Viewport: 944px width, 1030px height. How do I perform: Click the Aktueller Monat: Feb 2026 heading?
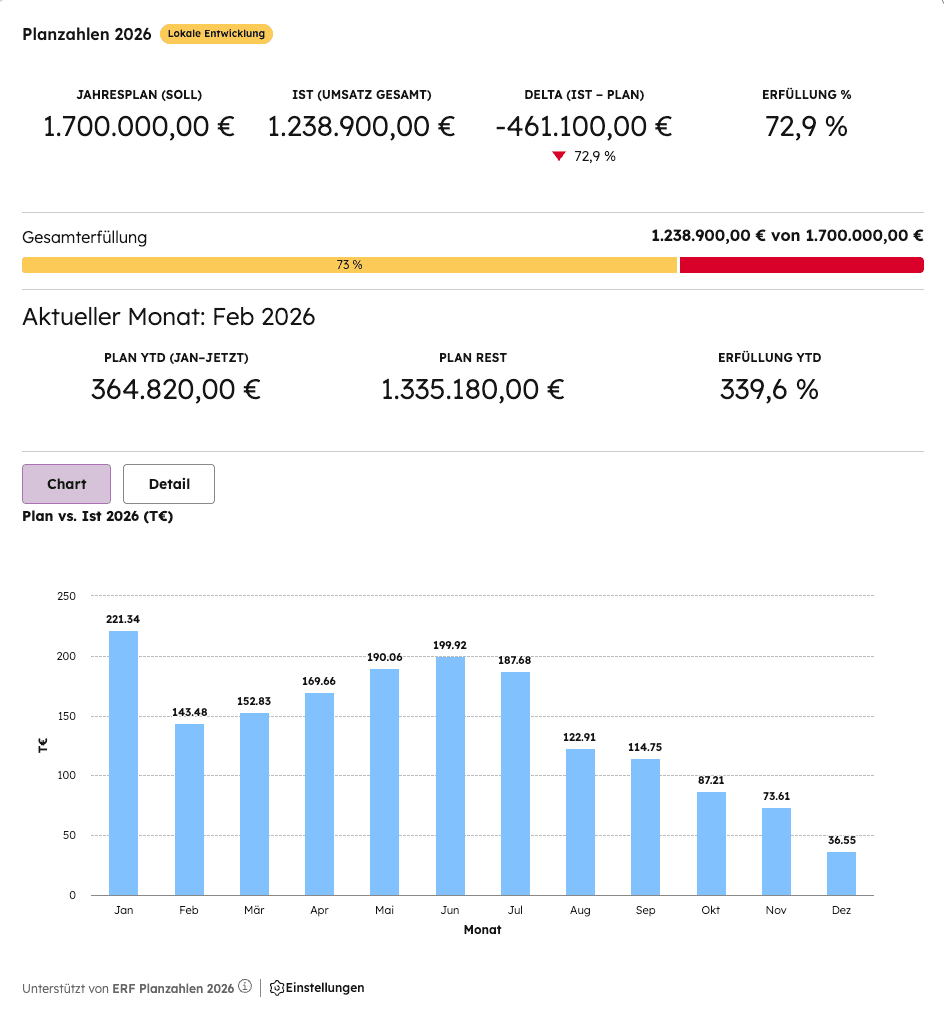pyautogui.click(x=168, y=317)
